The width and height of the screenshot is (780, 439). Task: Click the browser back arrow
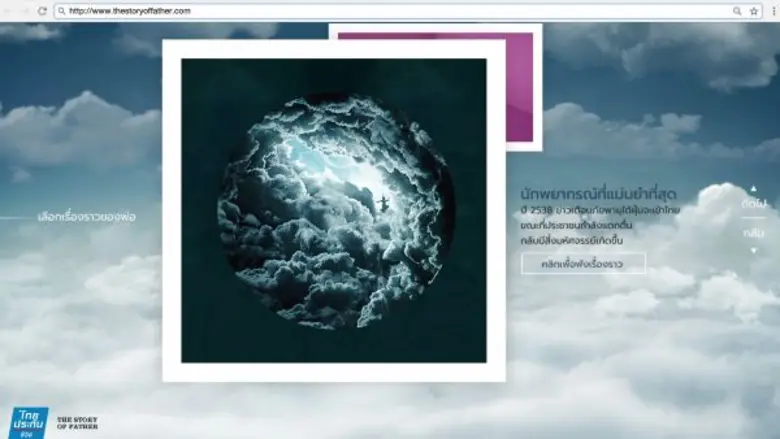point(8,10)
